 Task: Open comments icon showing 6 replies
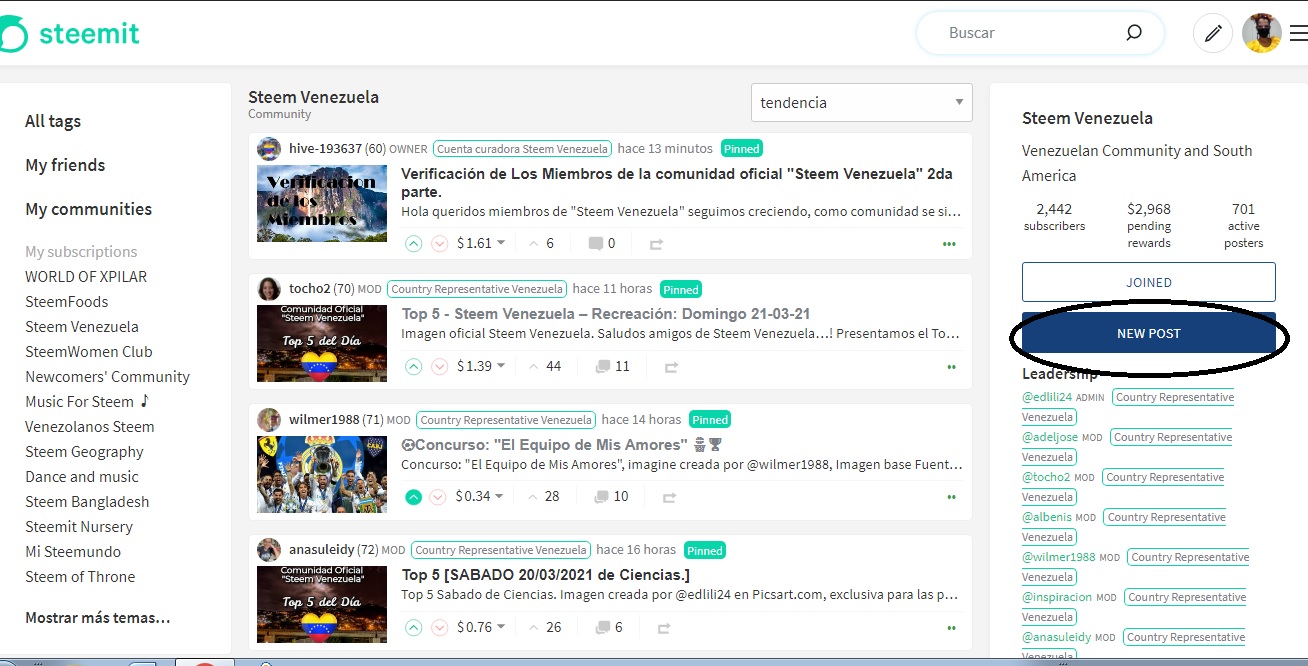[x=603, y=627]
